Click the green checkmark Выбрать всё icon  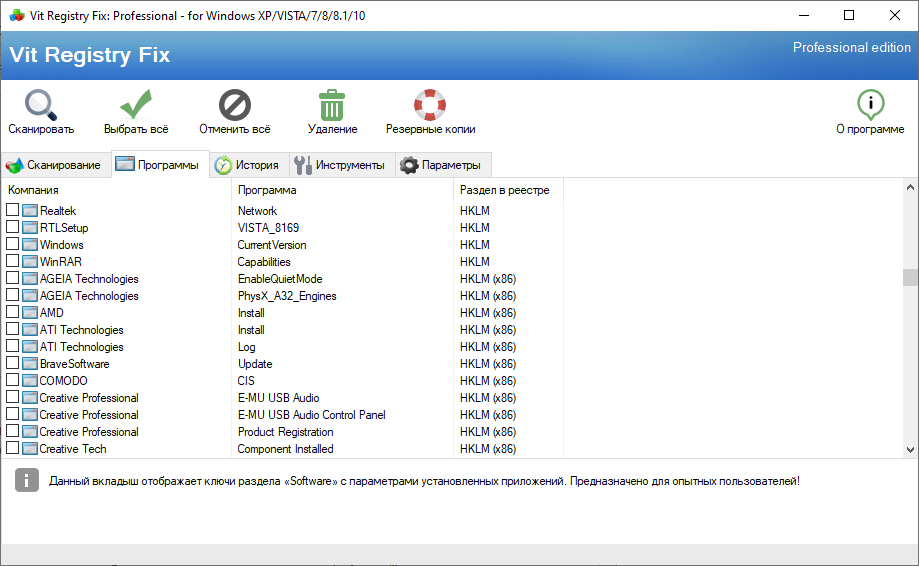(136, 104)
